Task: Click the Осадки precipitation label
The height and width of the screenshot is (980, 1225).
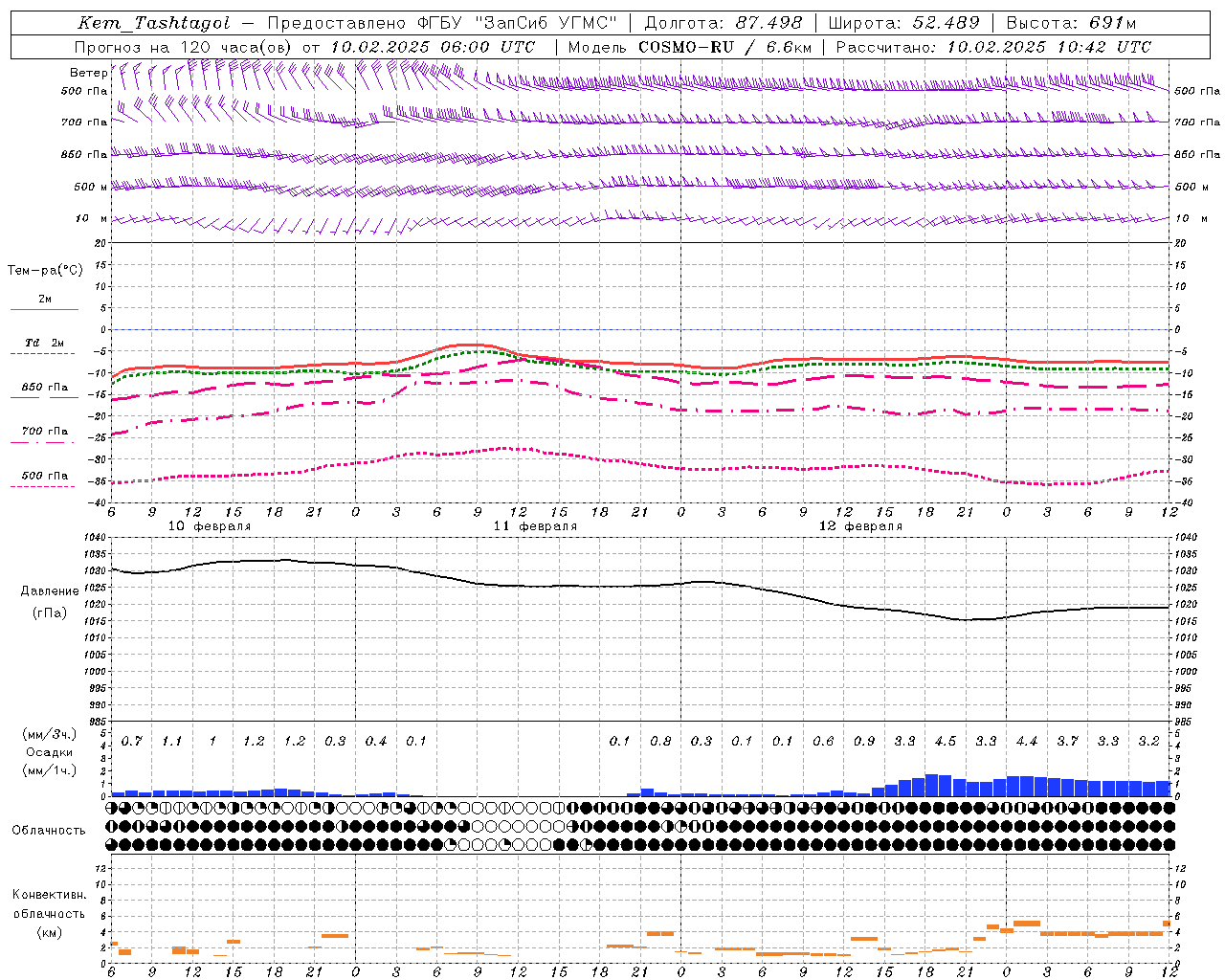Action: tap(50, 752)
